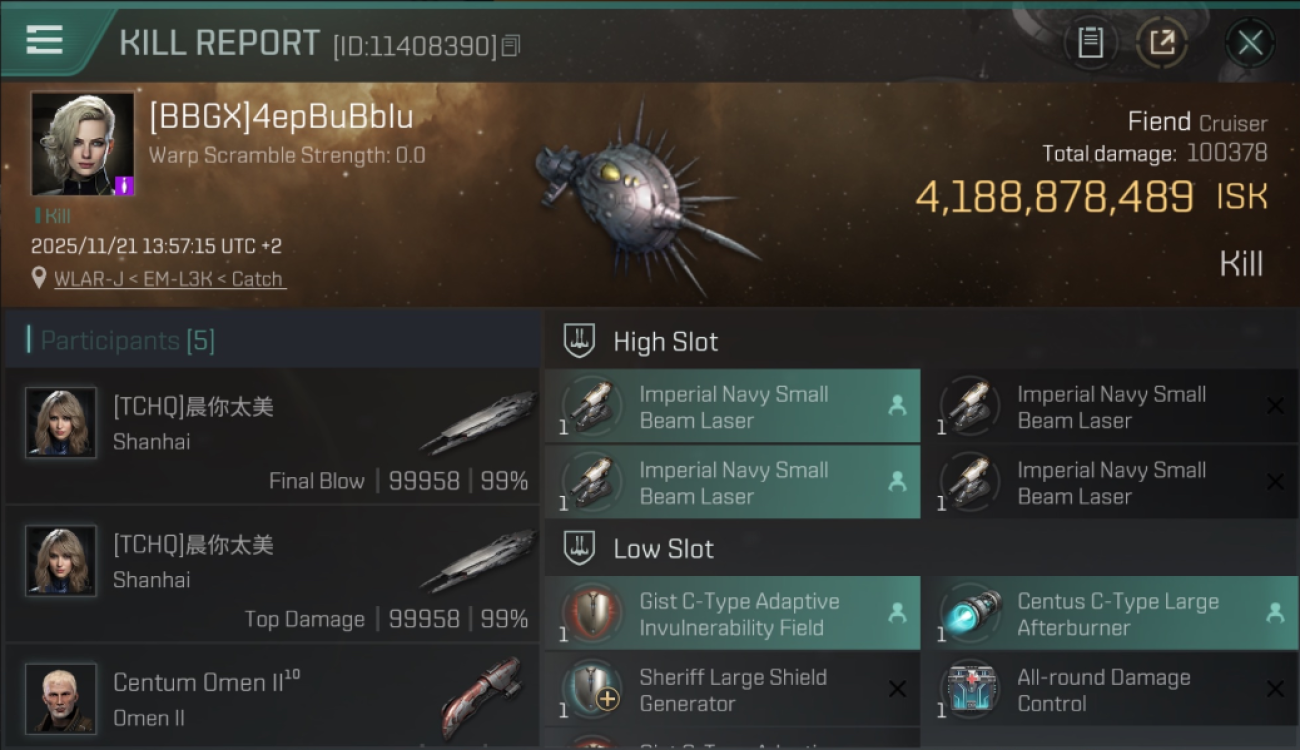The width and height of the screenshot is (1300, 750).
Task: Click the share export icon
Action: (1162, 43)
